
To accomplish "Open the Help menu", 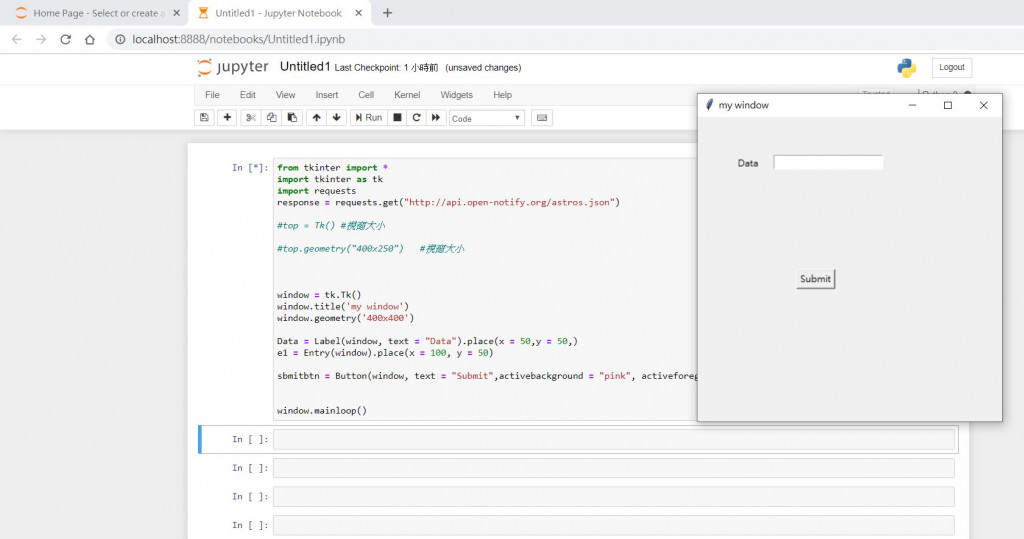I will (x=502, y=95).
